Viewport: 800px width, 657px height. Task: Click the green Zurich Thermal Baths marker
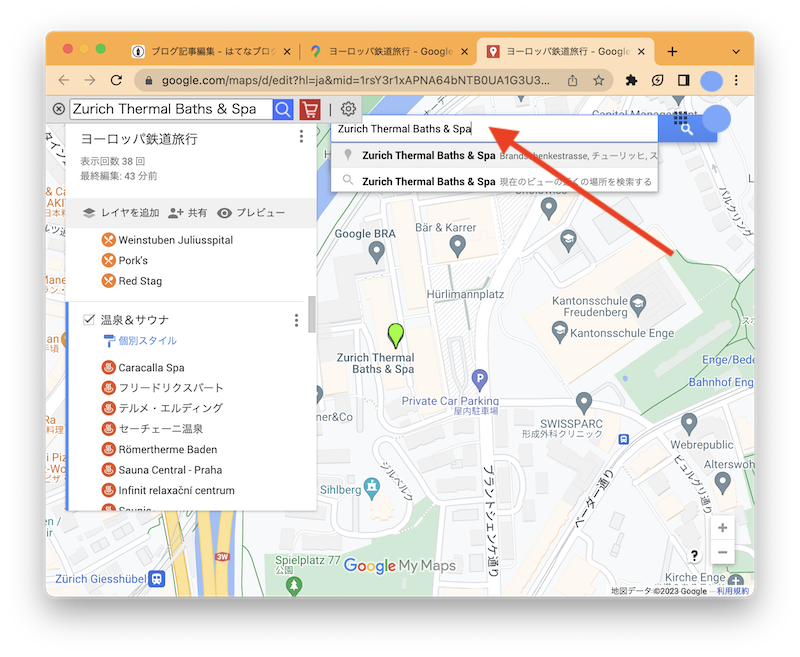(x=395, y=336)
